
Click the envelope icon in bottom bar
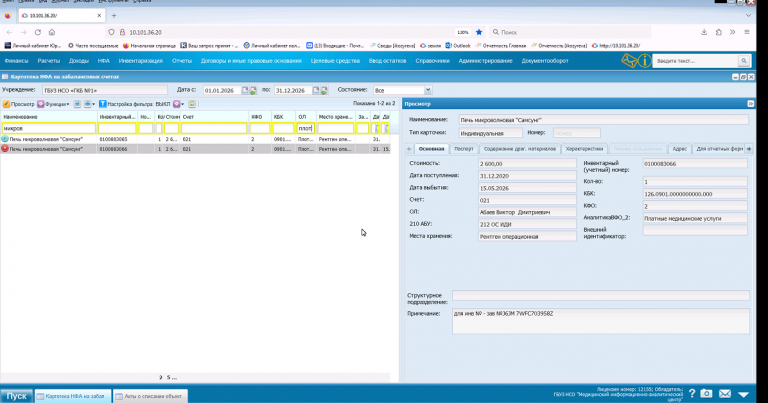click(725, 393)
